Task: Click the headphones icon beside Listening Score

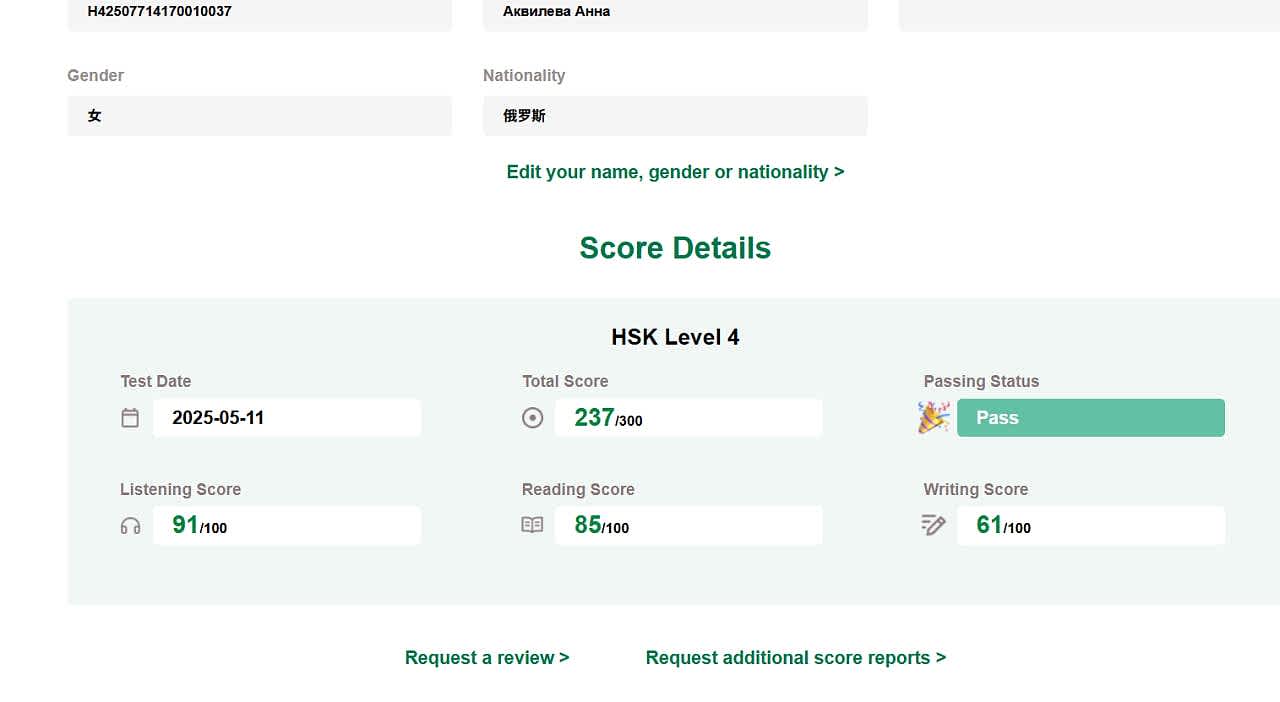Action: [x=130, y=526]
